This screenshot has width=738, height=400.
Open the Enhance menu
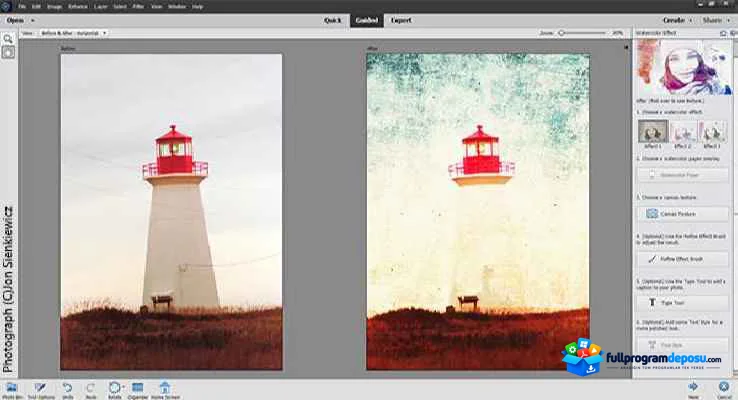(78, 7)
